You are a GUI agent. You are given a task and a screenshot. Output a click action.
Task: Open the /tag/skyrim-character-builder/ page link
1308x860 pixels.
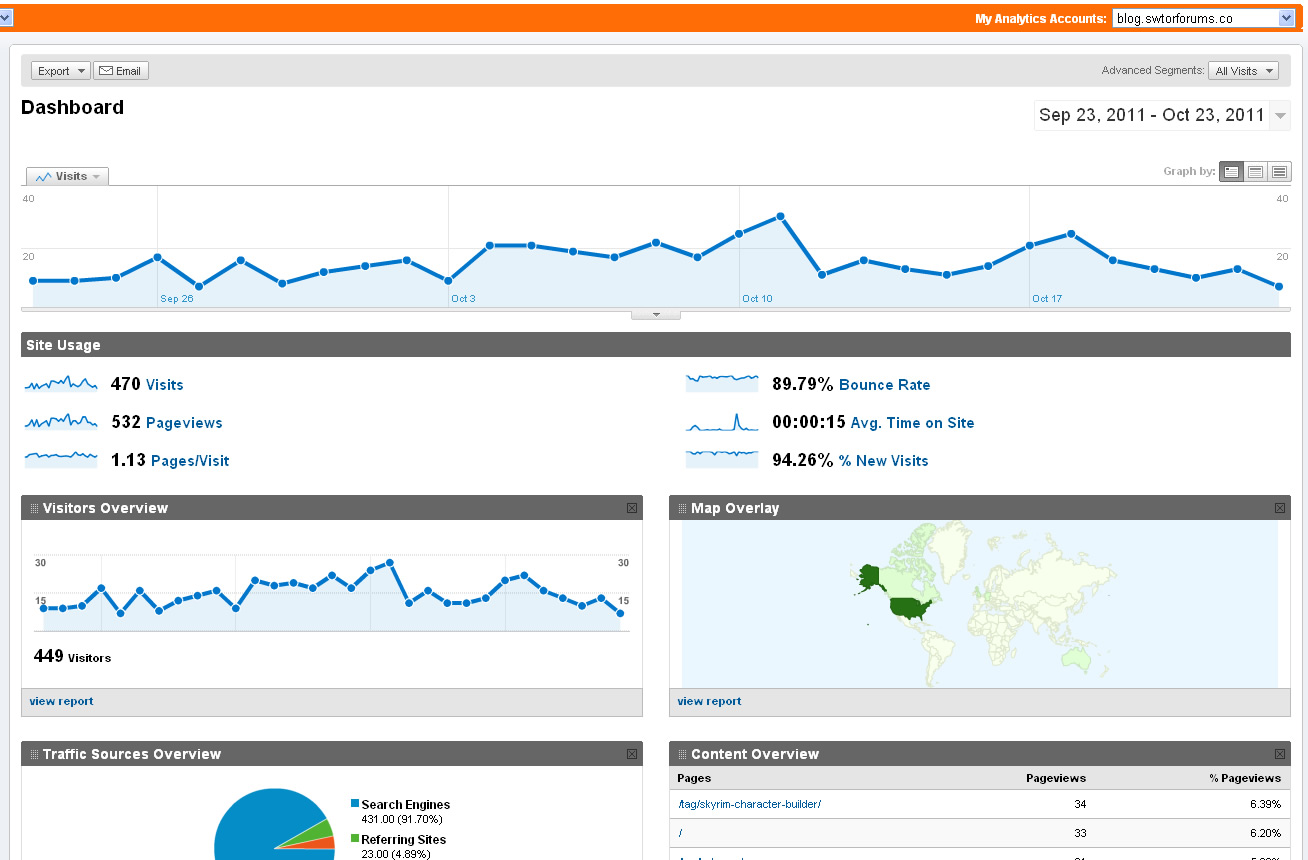[x=749, y=804]
